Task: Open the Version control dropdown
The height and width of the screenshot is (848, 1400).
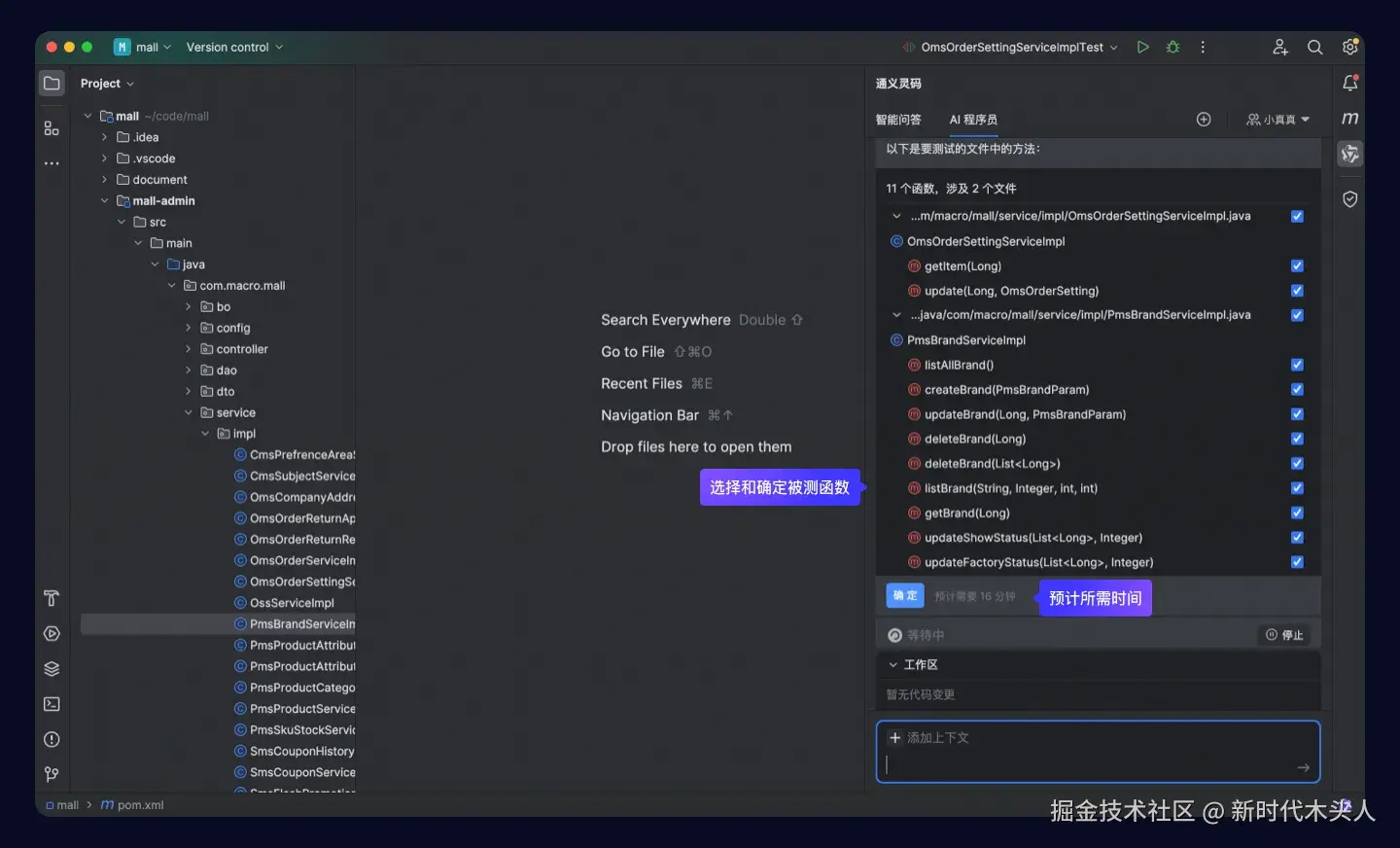Action: 234,47
